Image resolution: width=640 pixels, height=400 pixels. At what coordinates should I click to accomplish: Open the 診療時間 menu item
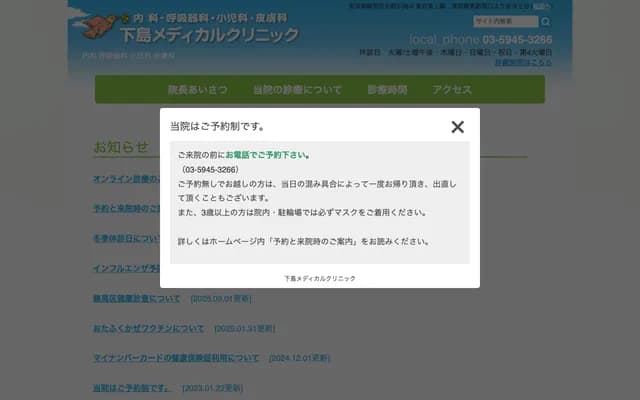387,89
